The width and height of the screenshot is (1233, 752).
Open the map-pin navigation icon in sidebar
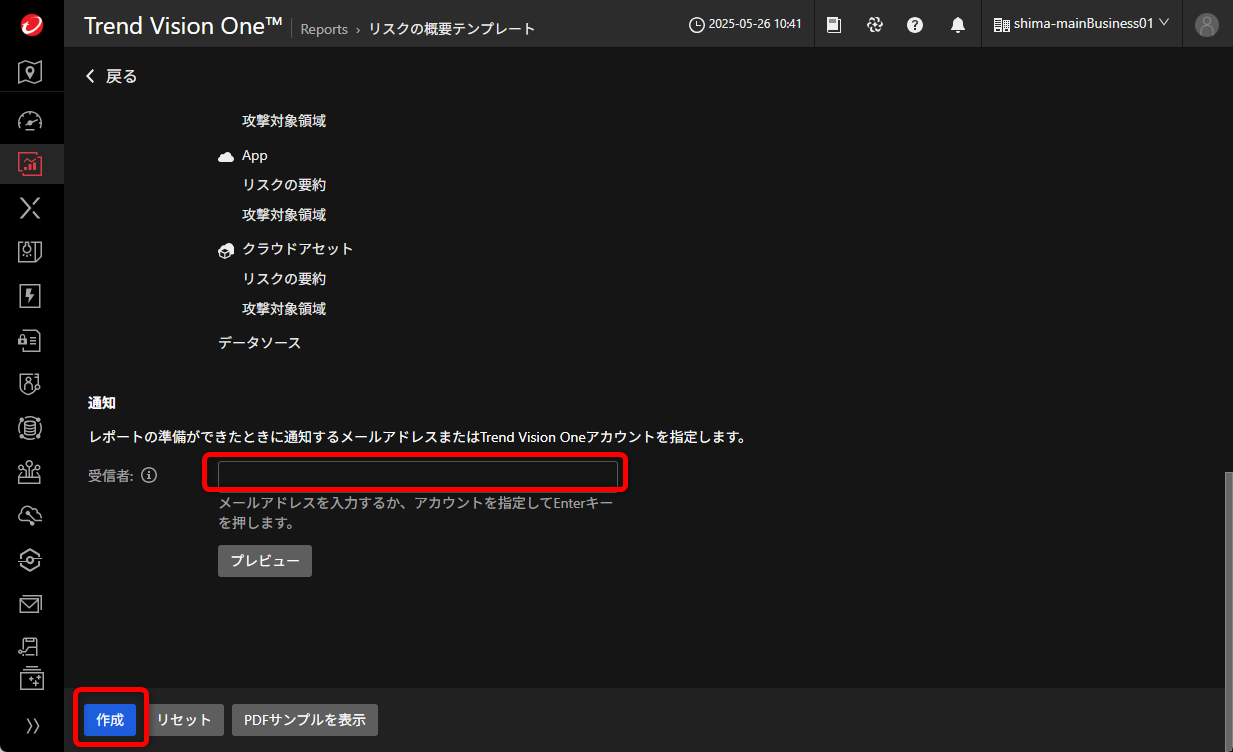31,72
